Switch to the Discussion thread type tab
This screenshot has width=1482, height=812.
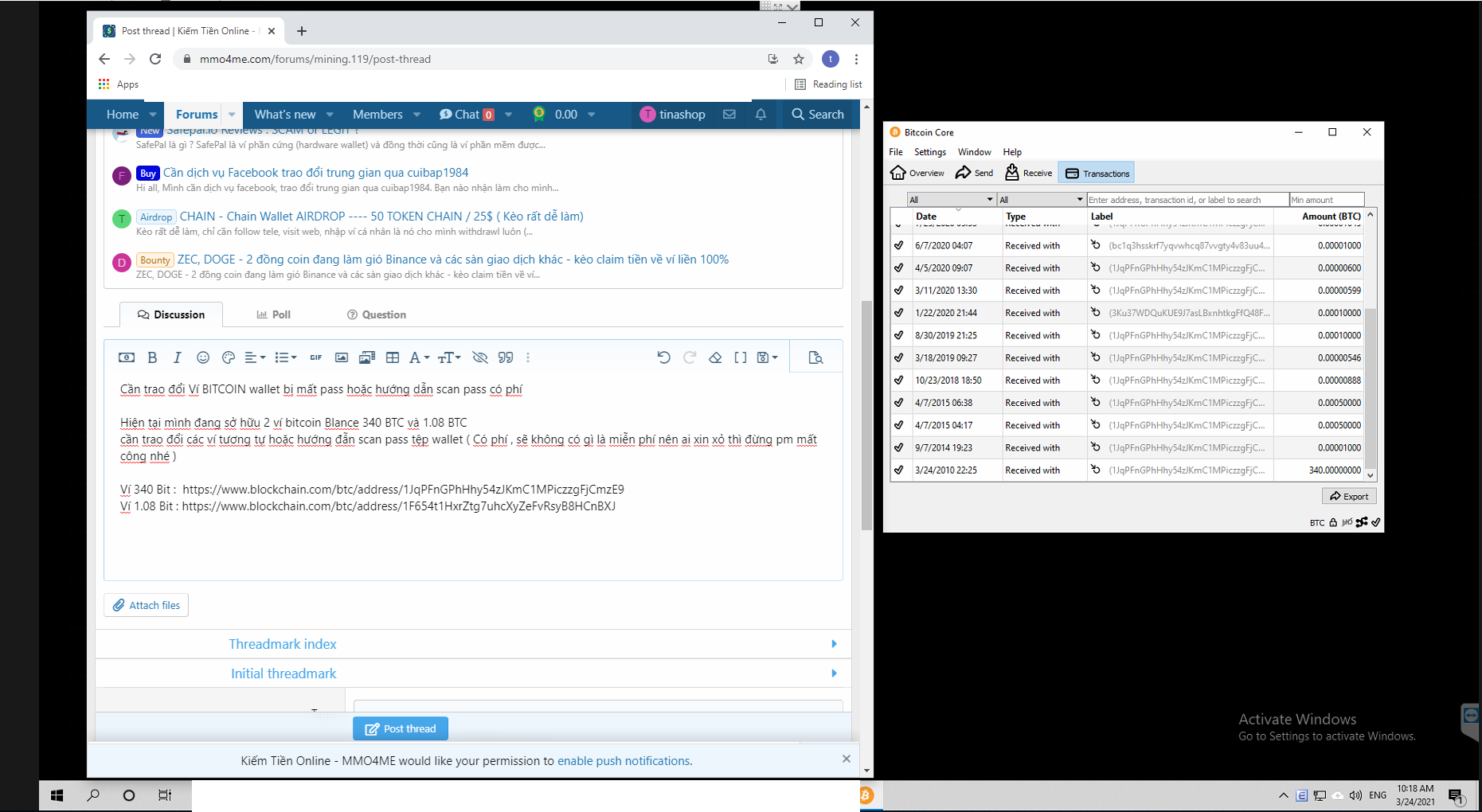[x=171, y=315]
